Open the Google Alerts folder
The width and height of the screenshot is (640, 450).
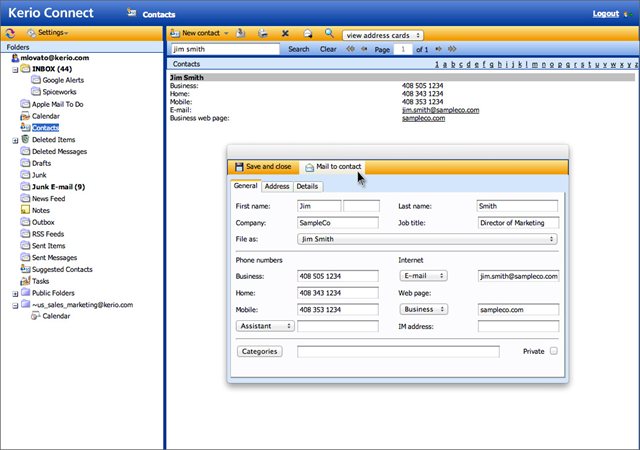pos(63,80)
